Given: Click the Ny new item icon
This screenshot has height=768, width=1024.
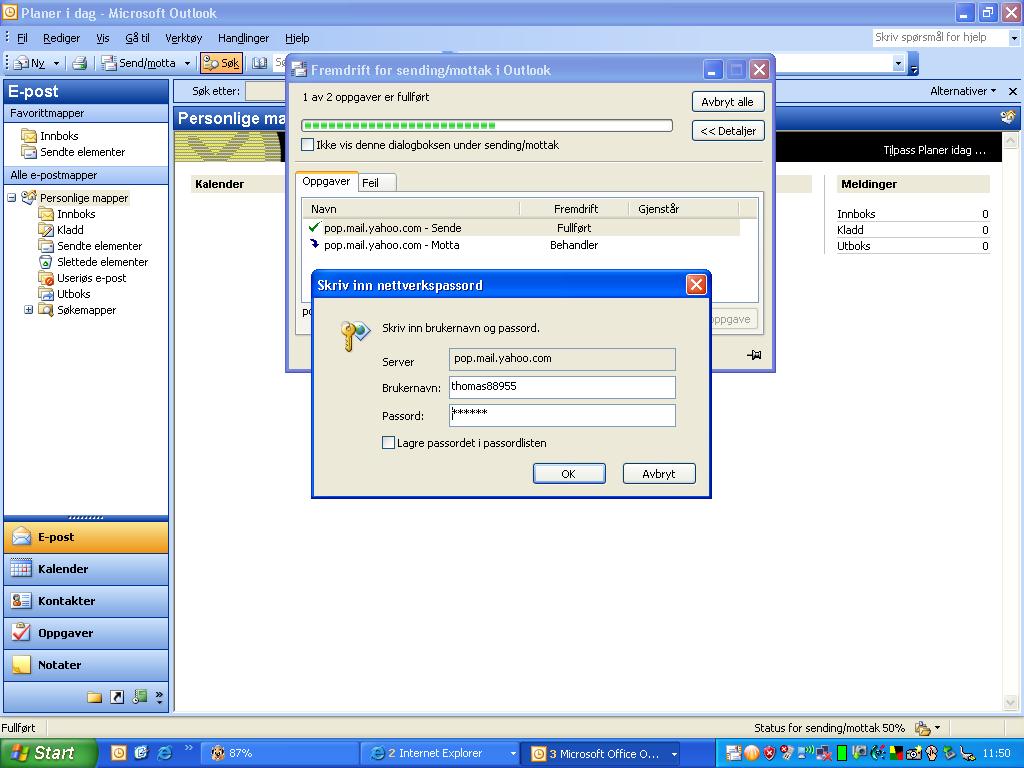Looking at the screenshot, I should click(x=29, y=63).
